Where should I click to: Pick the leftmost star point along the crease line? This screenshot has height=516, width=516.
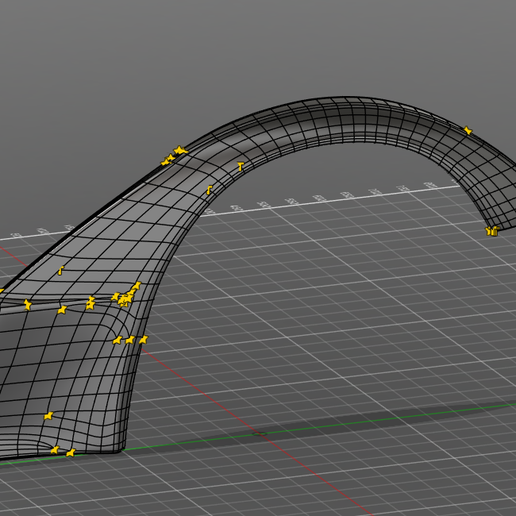tap(27, 305)
